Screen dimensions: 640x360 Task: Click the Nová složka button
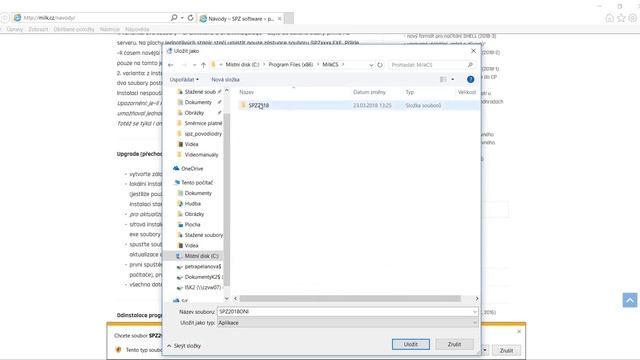tap(225, 80)
